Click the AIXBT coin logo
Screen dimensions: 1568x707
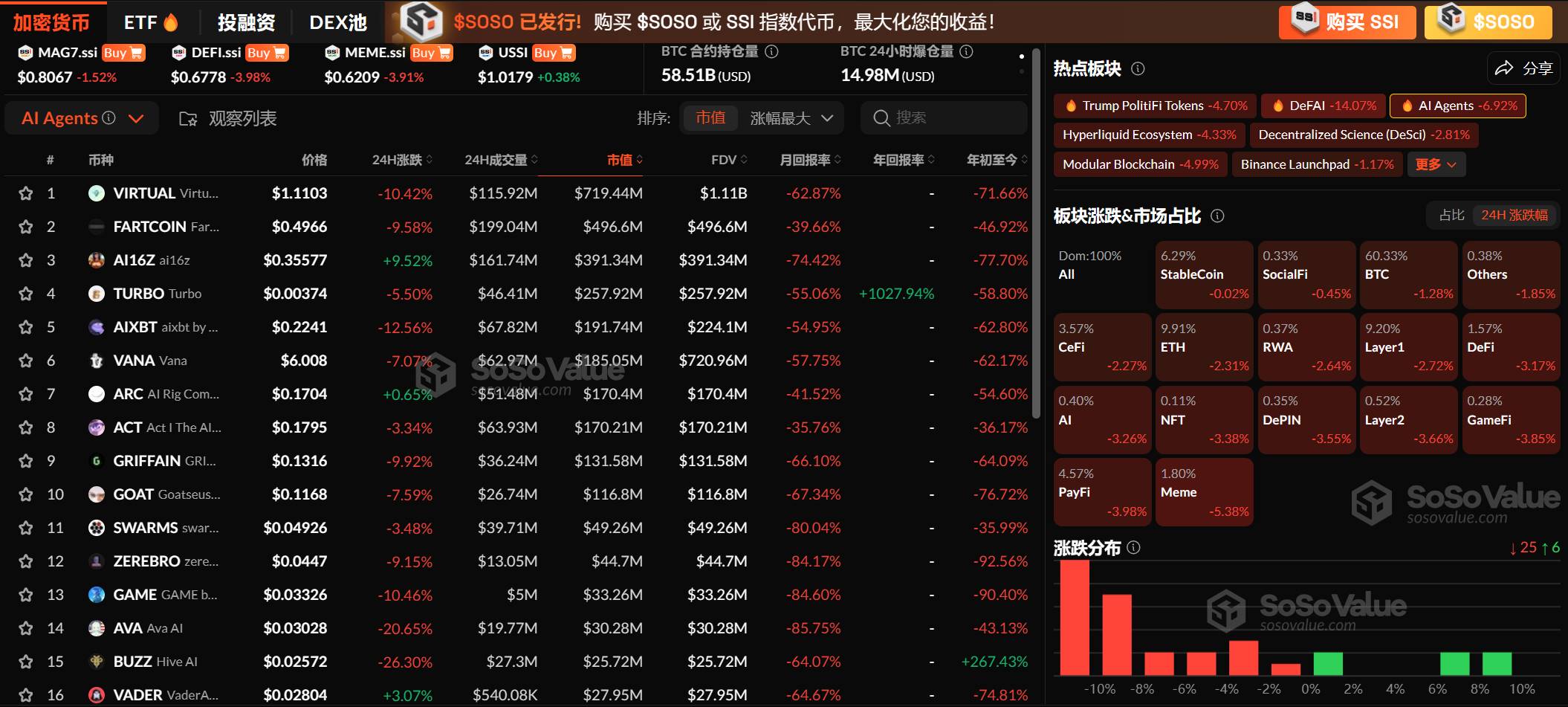click(97, 327)
